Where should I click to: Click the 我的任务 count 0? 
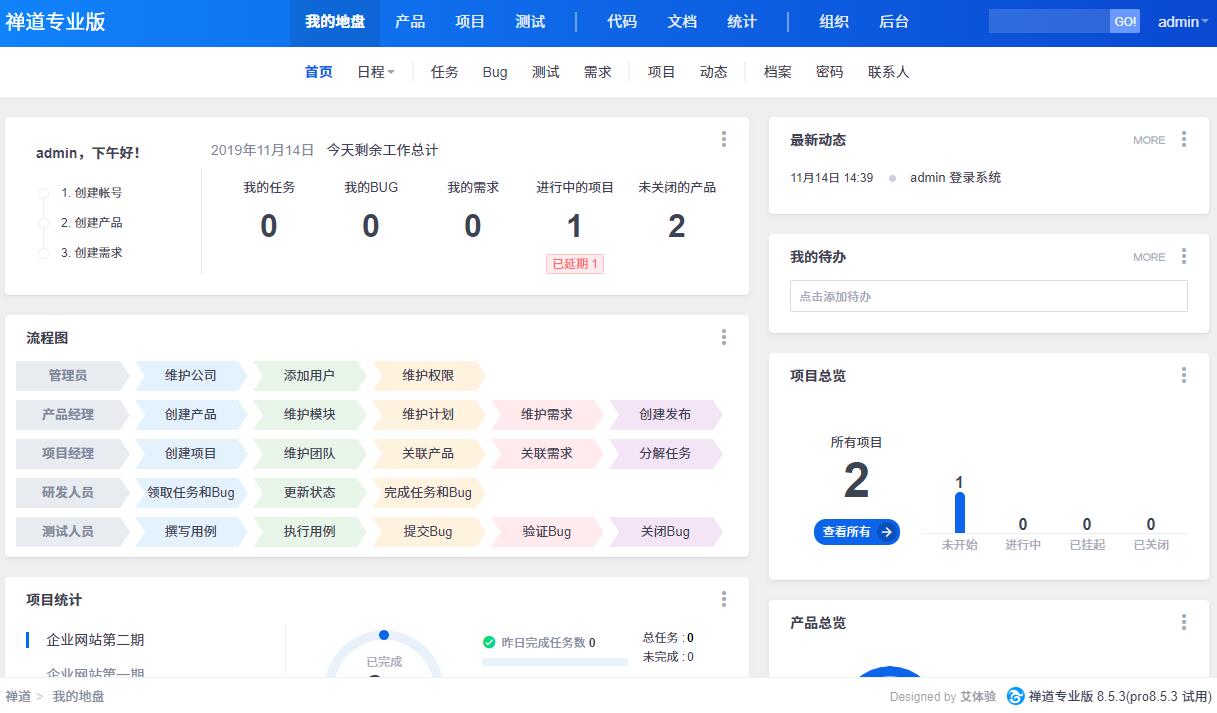pos(269,227)
